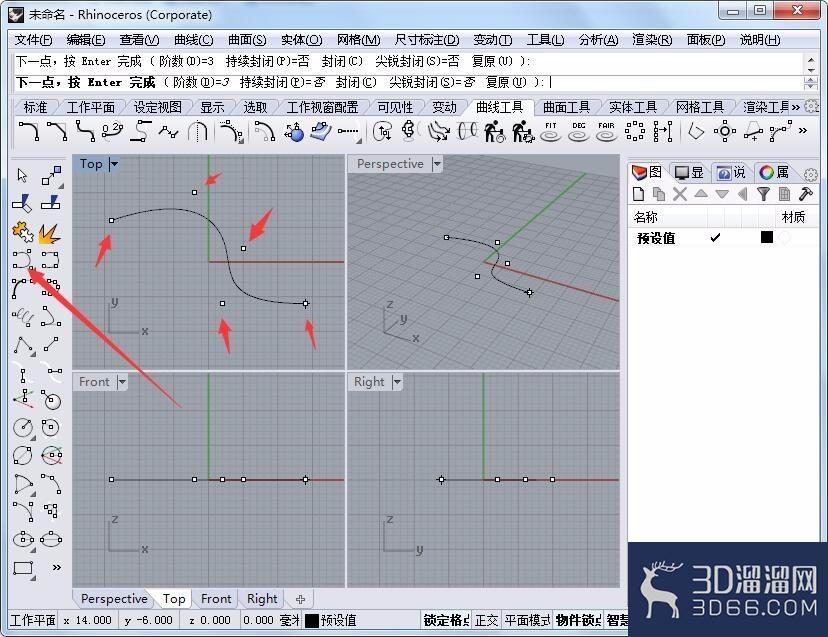The height and width of the screenshot is (637, 828).
Task: Open the 属 properties panel tab
Action: [x=774, y=172]
